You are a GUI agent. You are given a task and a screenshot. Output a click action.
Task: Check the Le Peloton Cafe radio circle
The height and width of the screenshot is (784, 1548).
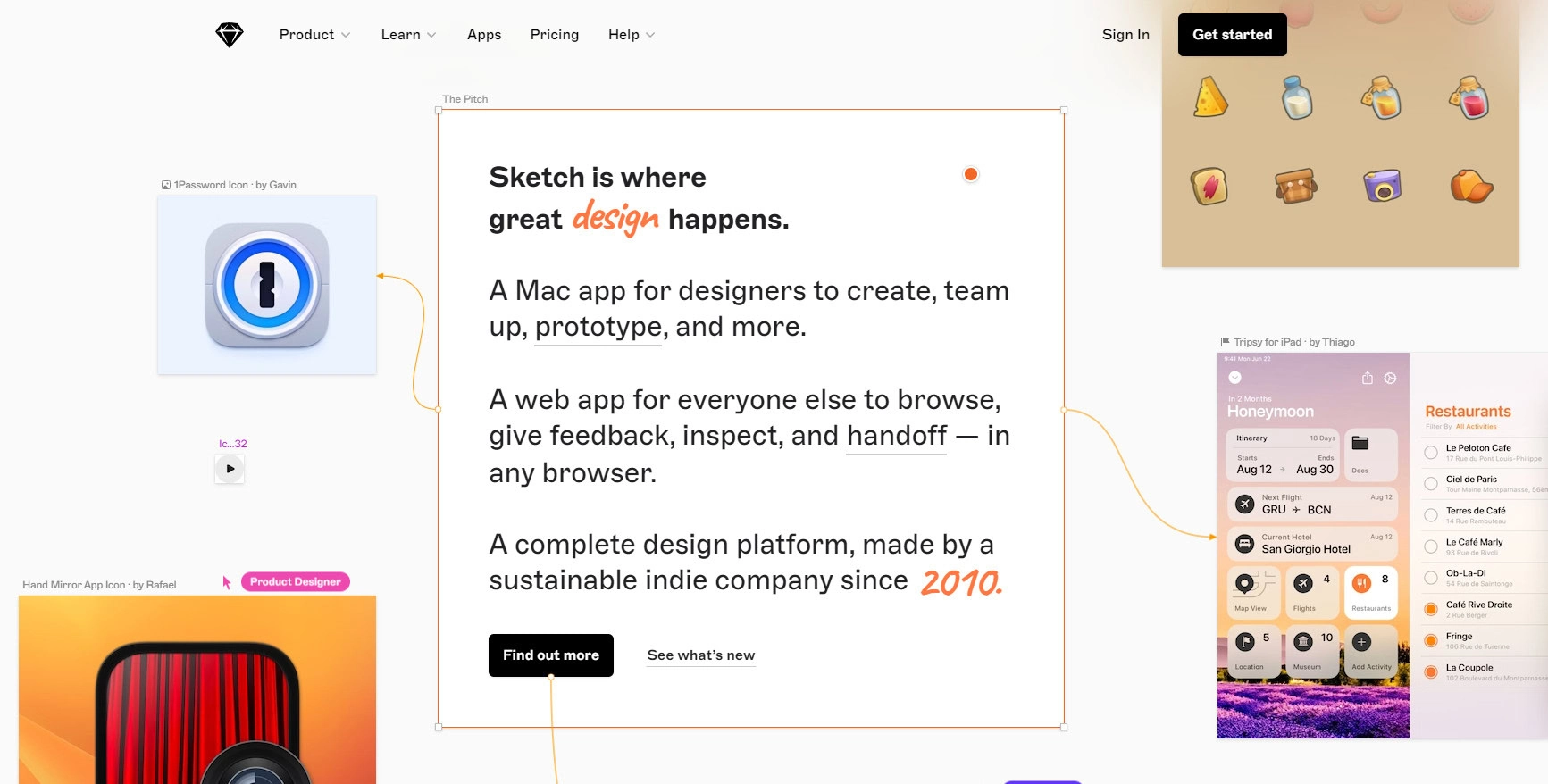point(1431,453)
